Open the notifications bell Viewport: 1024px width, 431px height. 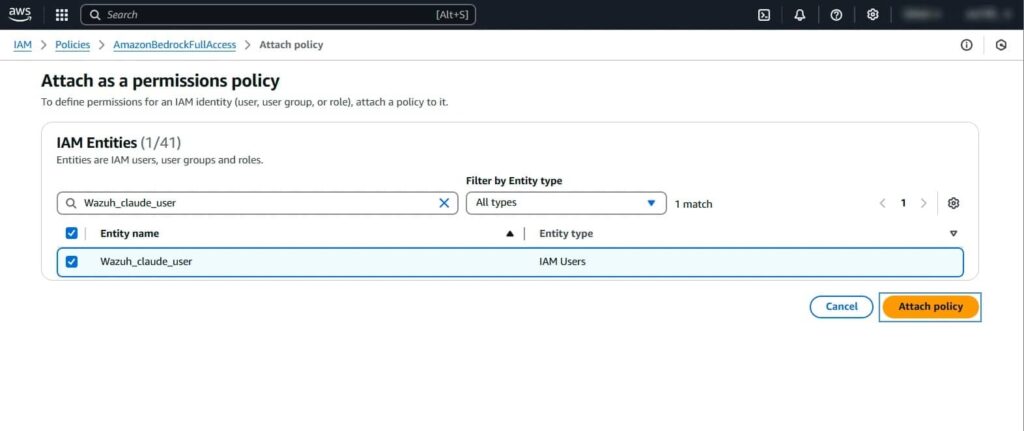(x=799, y=15)
